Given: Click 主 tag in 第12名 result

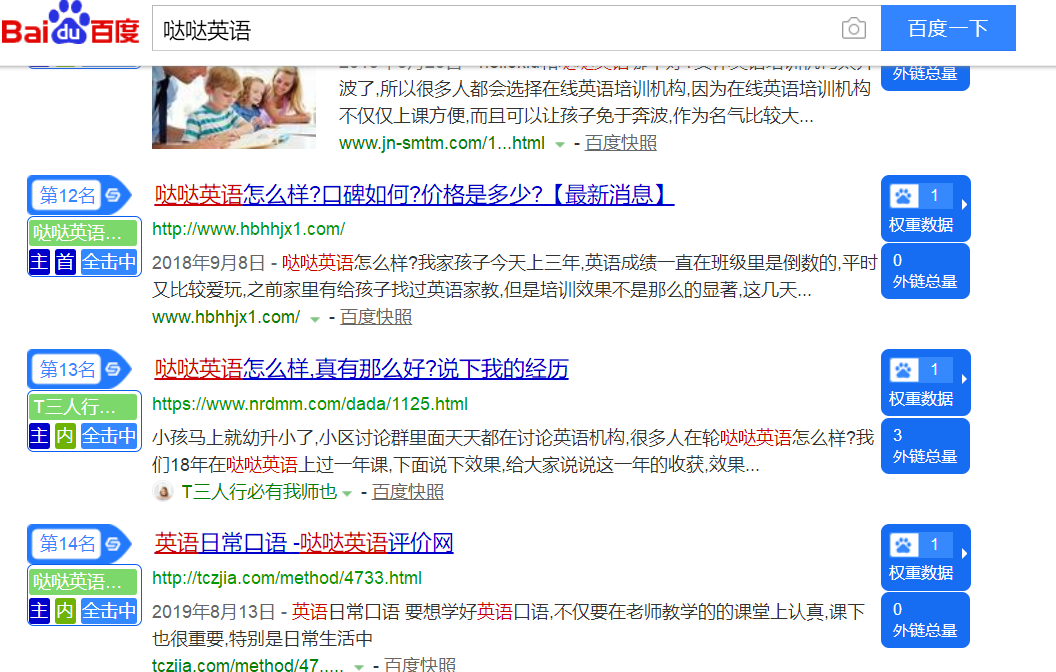Looking at the screenshot, I should coord(40,261).
